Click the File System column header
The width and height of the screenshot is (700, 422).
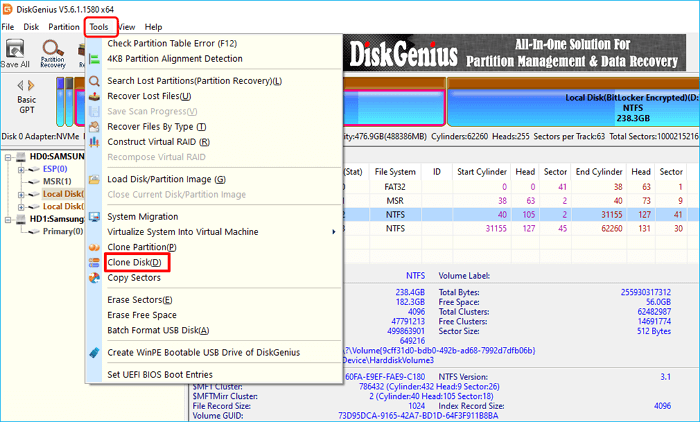[395, 172]
